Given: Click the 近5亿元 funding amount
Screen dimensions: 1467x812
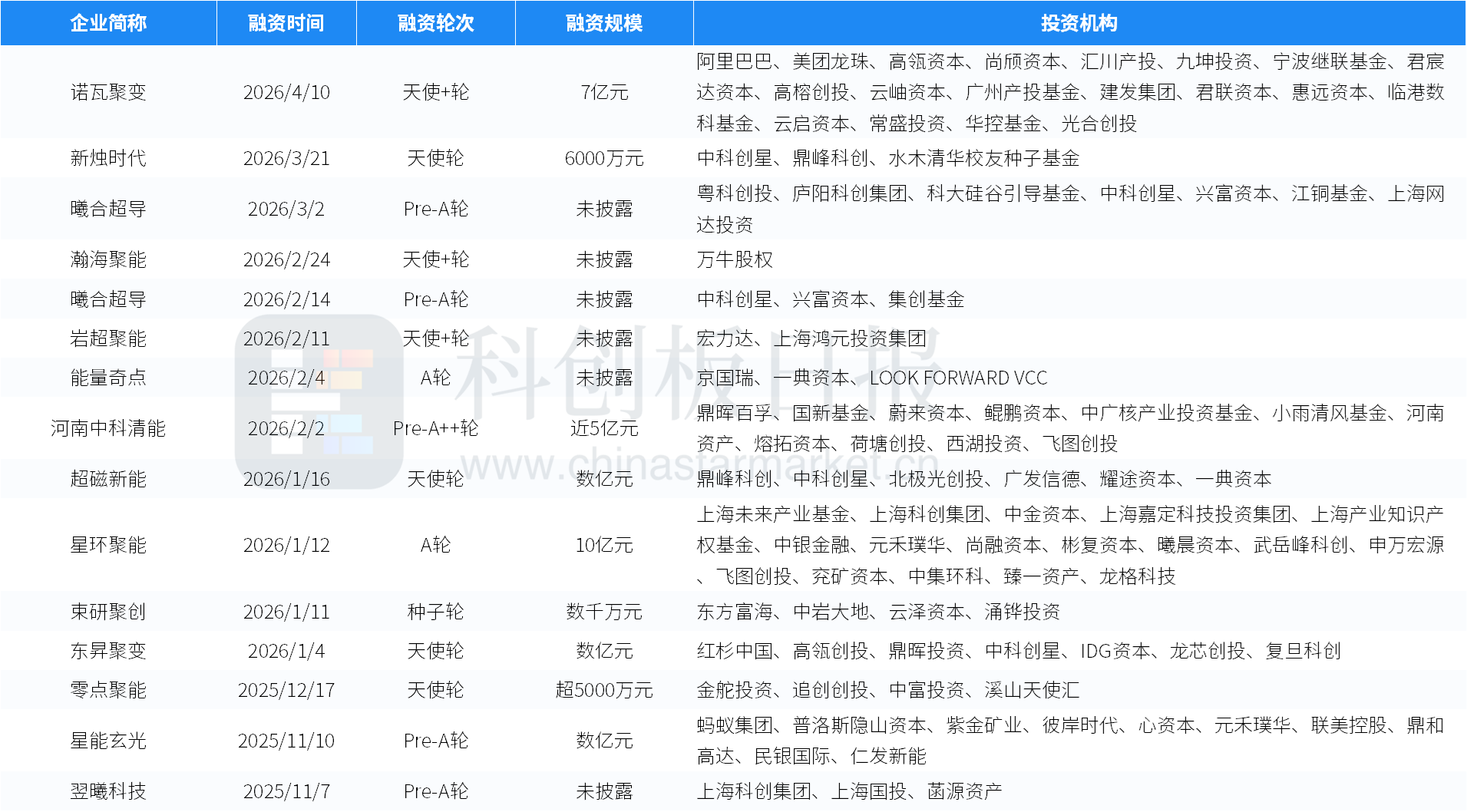Looking at the screenshot, I should coord(604,428).
